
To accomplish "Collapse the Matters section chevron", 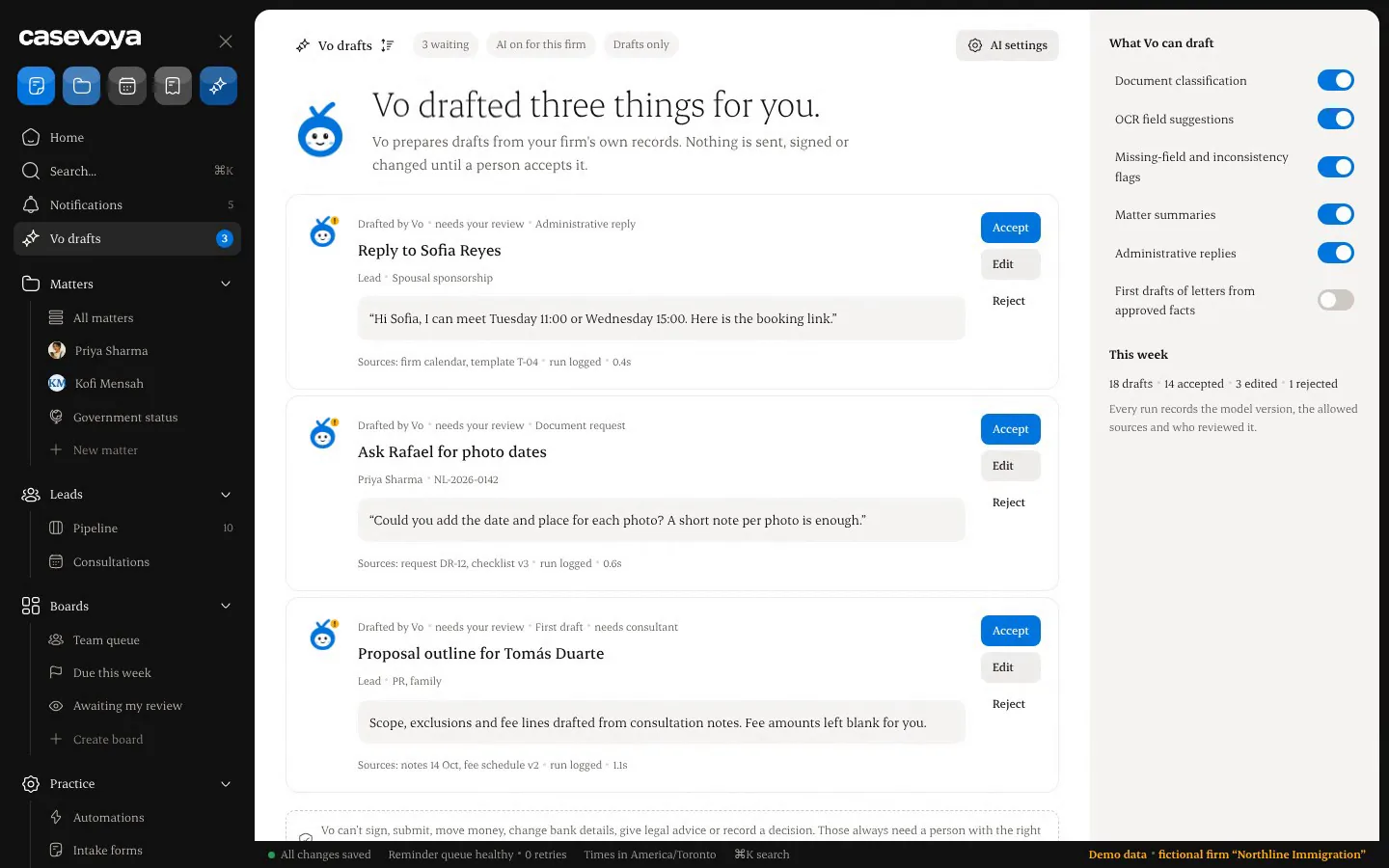I will pos(226,284).
